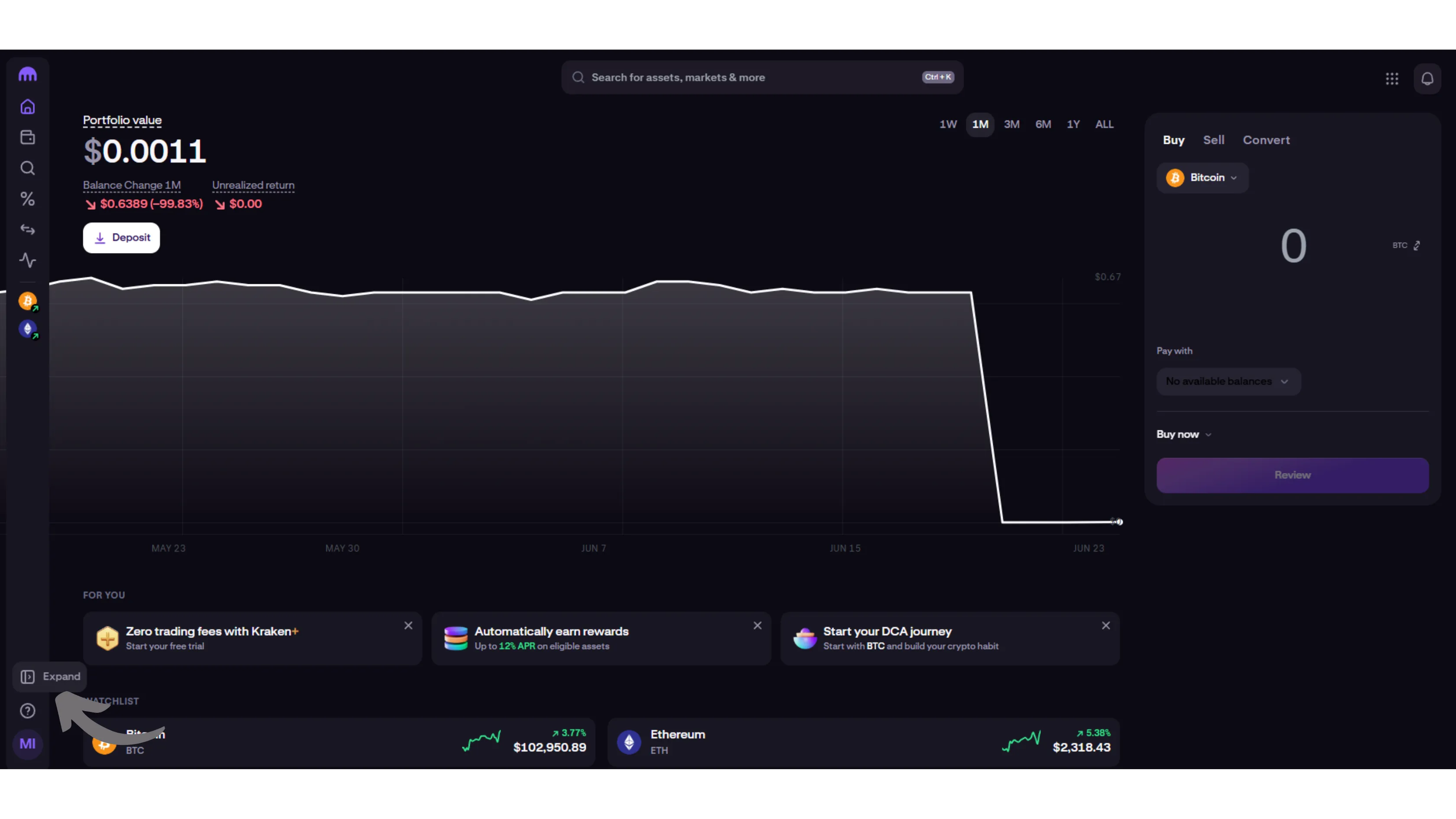
Task: Open the apps grid icon
Action: click(1391, 78)
